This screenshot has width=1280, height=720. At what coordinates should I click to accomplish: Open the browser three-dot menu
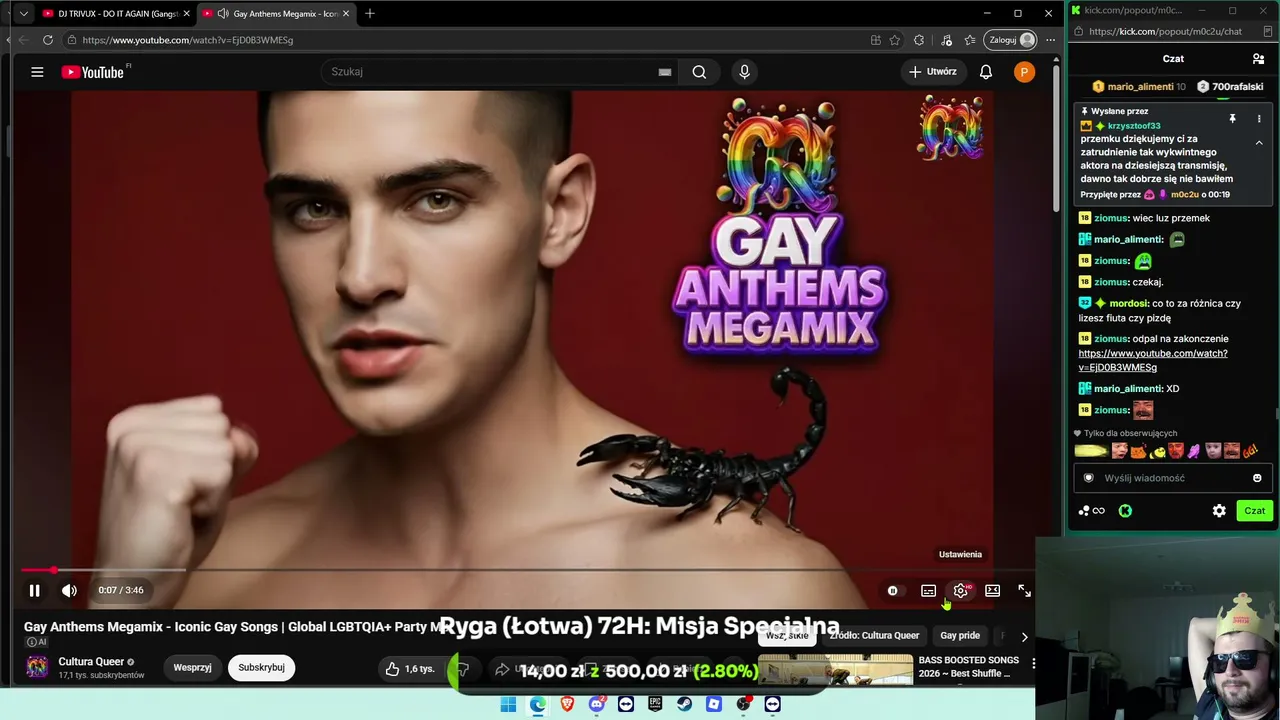point(1050,40)
